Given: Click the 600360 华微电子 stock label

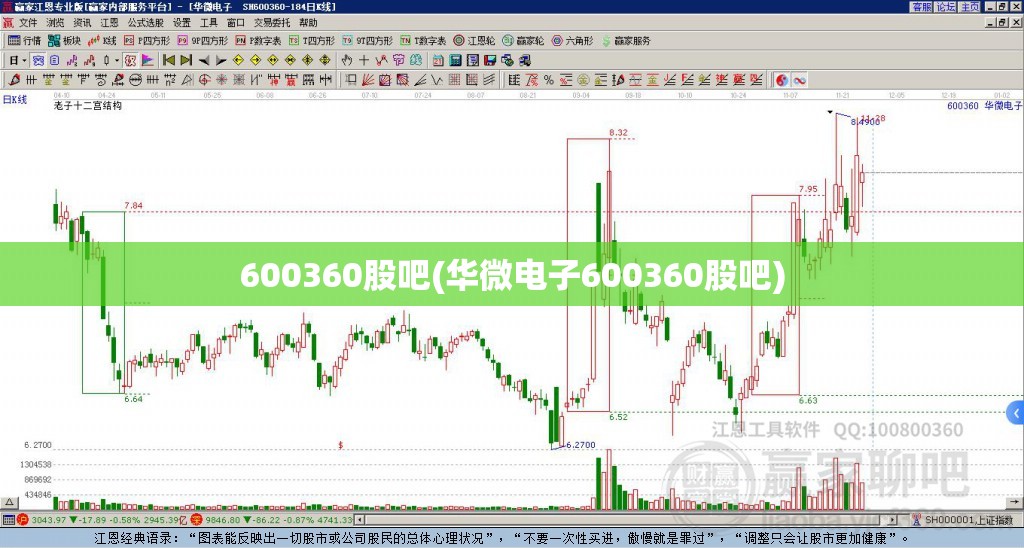Looking at the screenshot, I should click(984, 105).
